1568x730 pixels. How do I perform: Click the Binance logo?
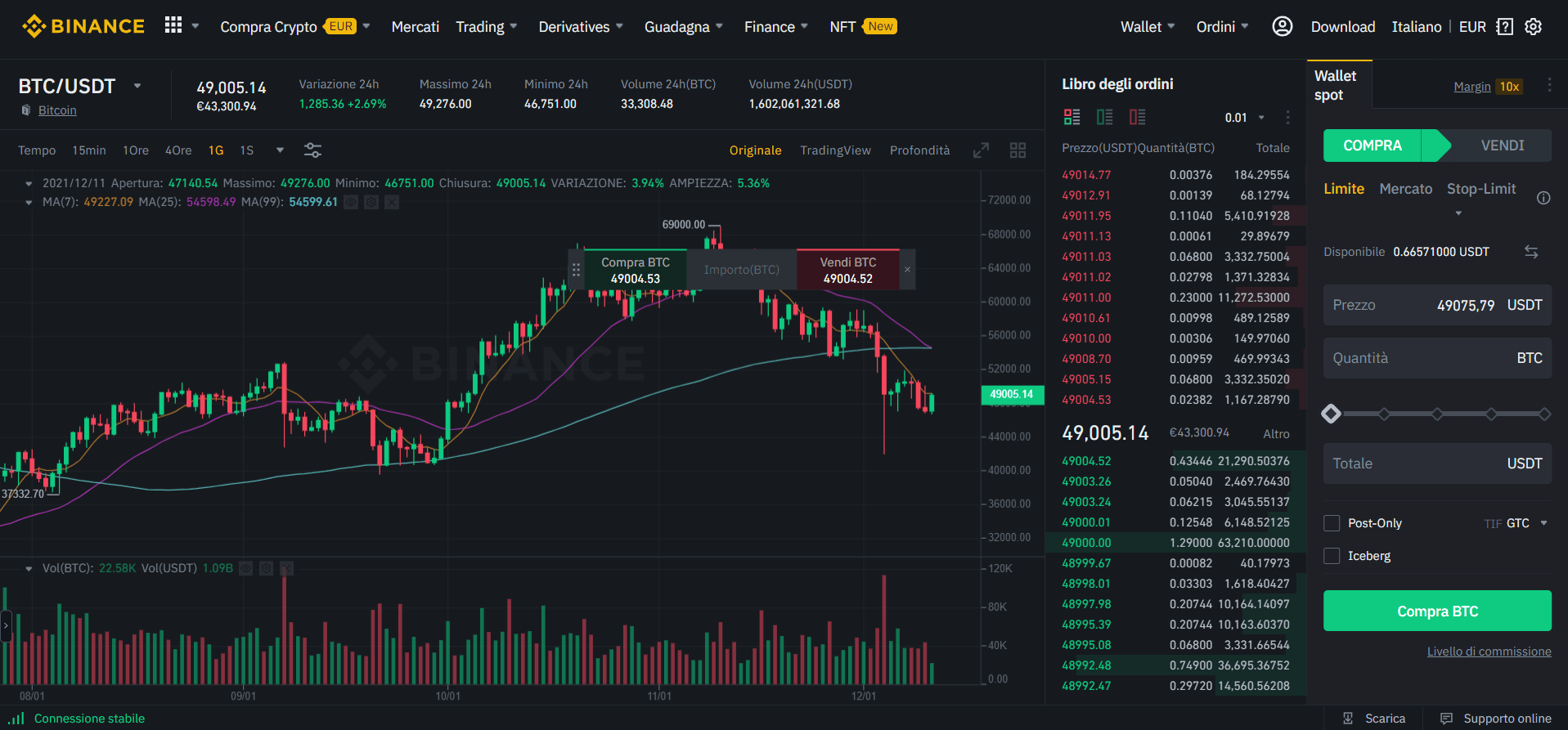[83, 26]
